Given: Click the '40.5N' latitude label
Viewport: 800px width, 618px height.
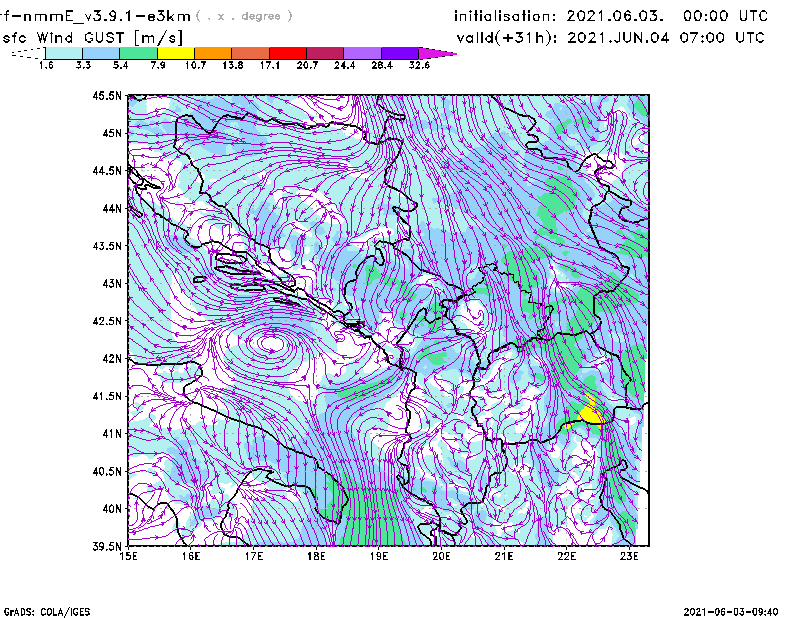Looking at the screenshot, I should coord(107,471).
